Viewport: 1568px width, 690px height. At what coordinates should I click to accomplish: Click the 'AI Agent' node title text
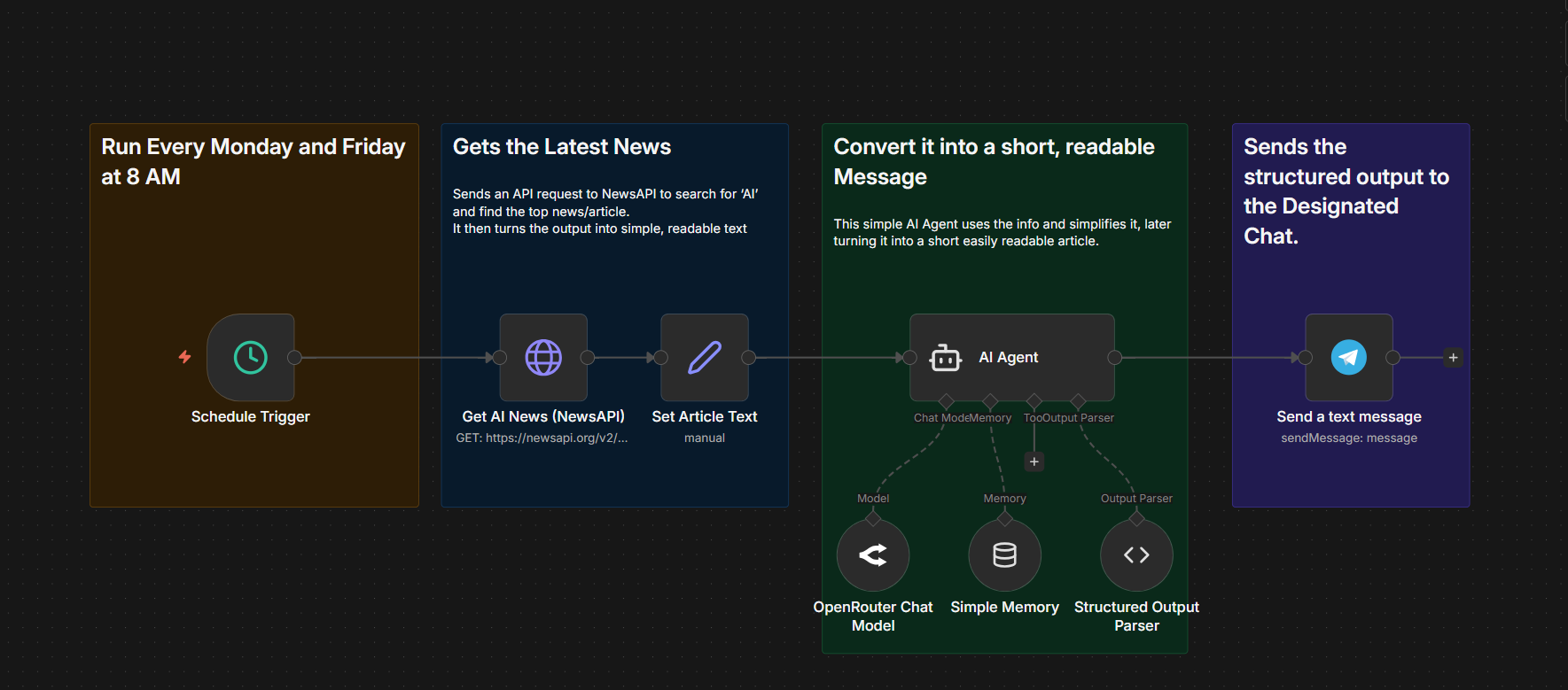pyautogui.click(x=1009, y=357)
